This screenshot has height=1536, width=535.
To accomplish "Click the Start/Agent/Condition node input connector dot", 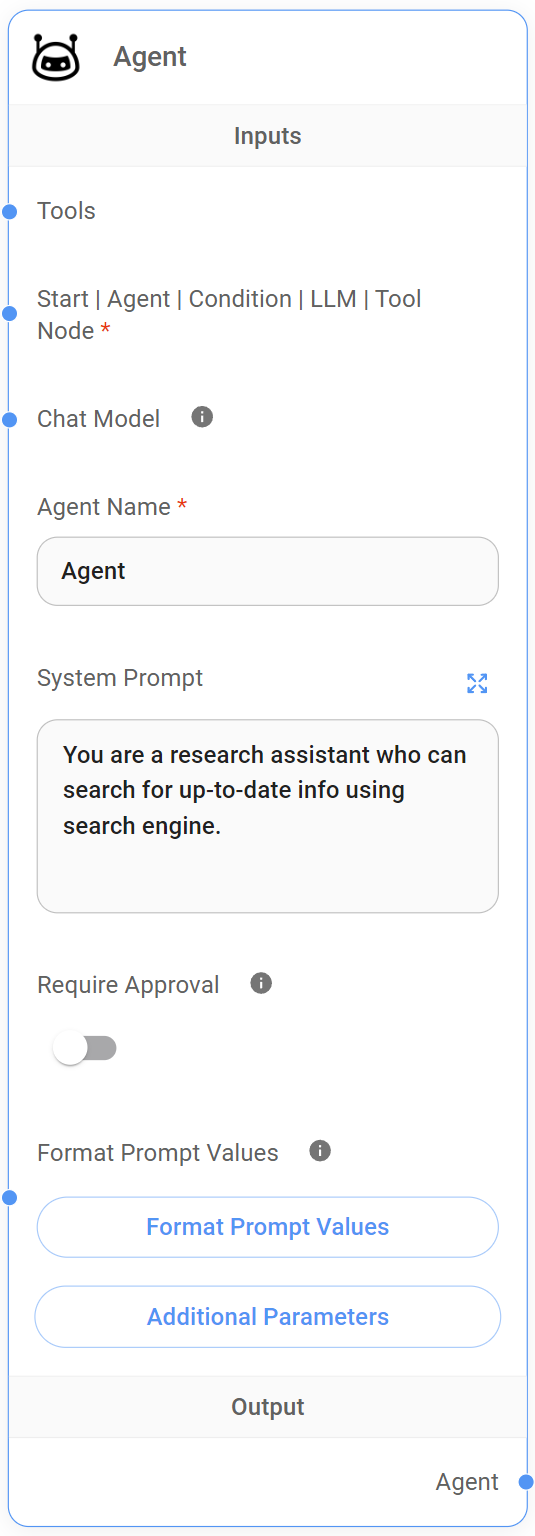I will tap(10, 314).
